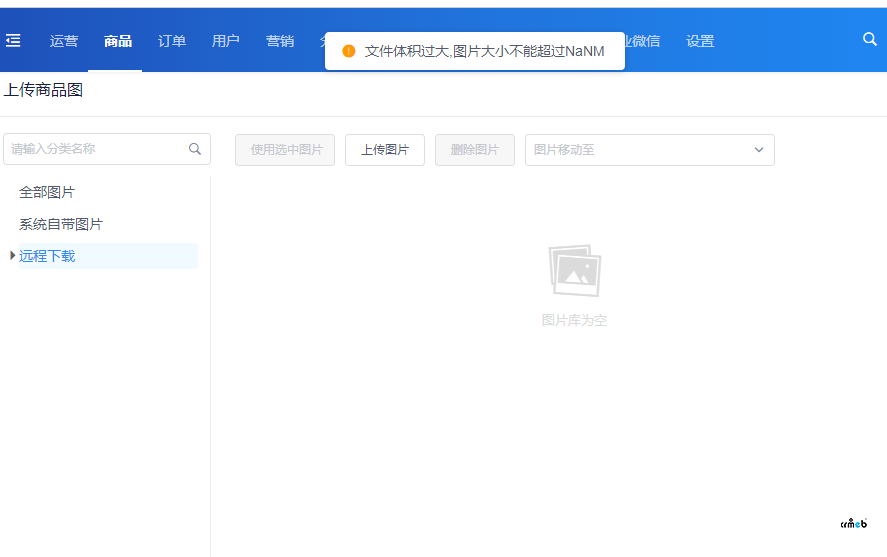Click the 使用选中图片 button
The height and width of the screenshot is (557, 887).
[x=285, y=150]
